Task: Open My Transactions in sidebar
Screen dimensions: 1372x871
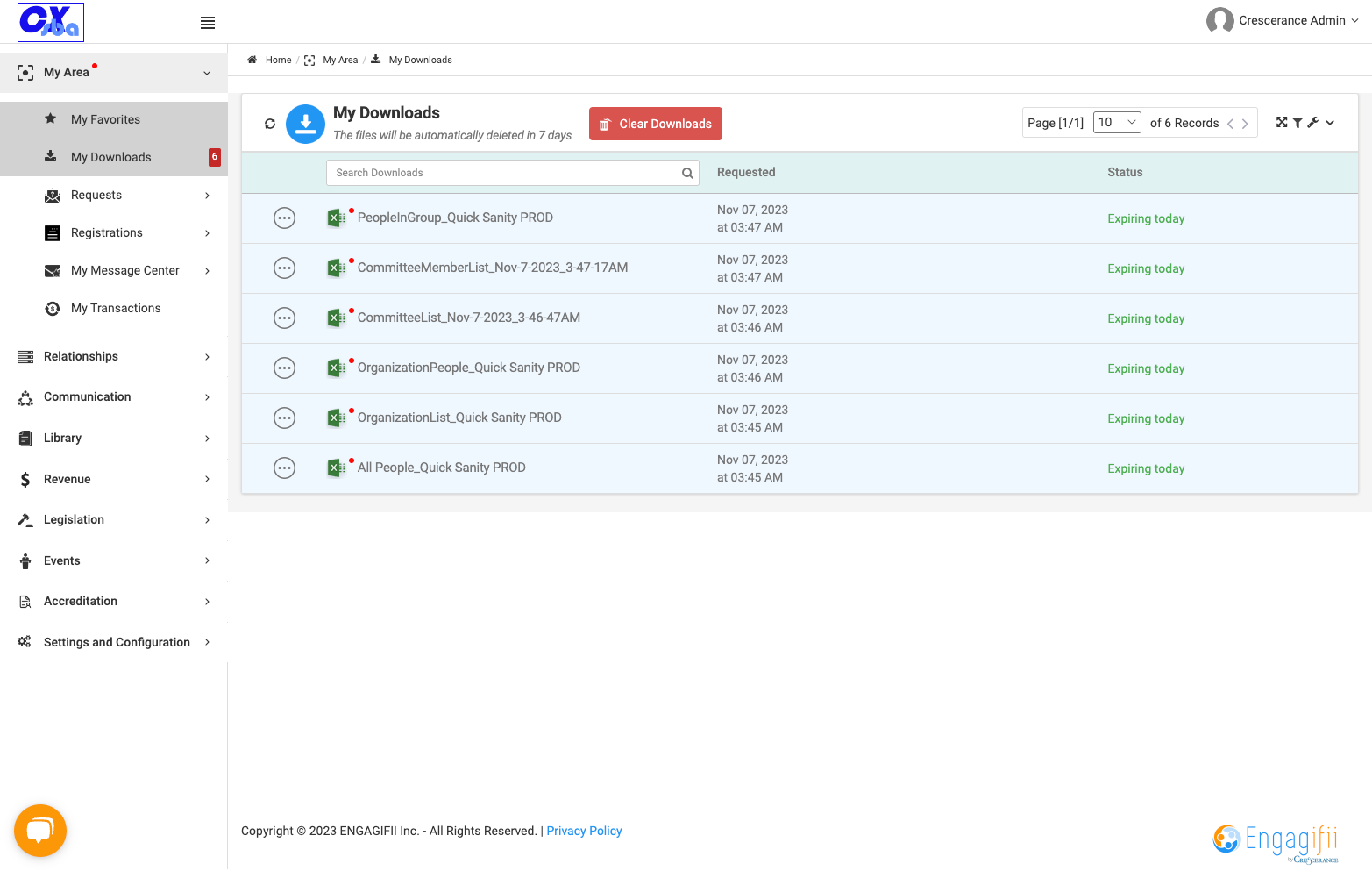Action: click(114, 308)
